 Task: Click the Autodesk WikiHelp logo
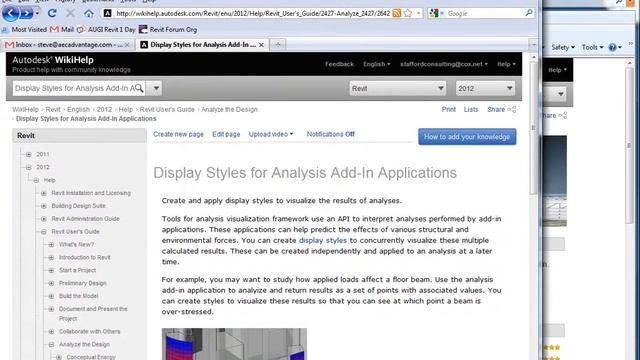click(53, 60)
